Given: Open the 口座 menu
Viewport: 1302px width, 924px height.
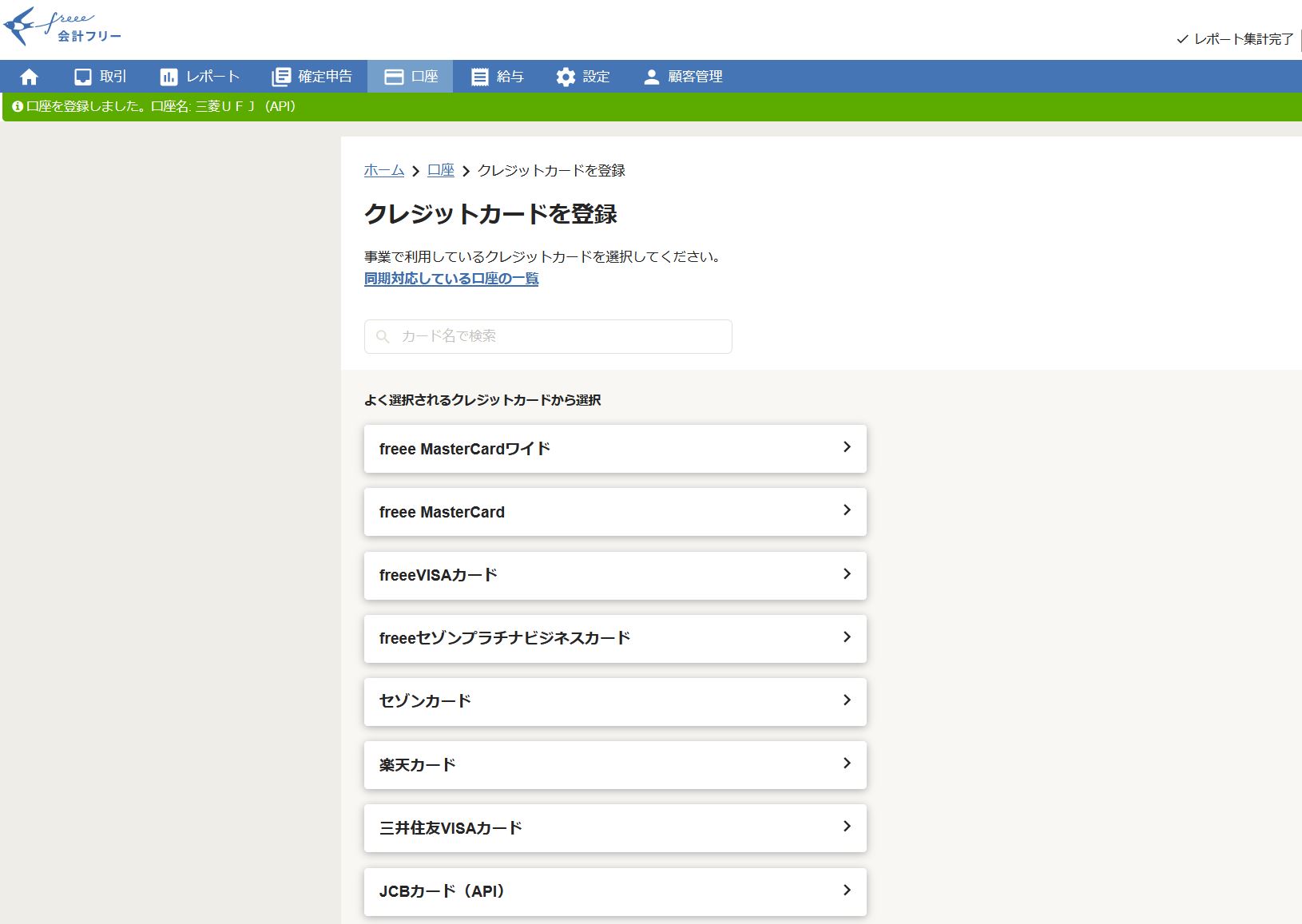Looking at the screenshot, I should tap(411, 77).
